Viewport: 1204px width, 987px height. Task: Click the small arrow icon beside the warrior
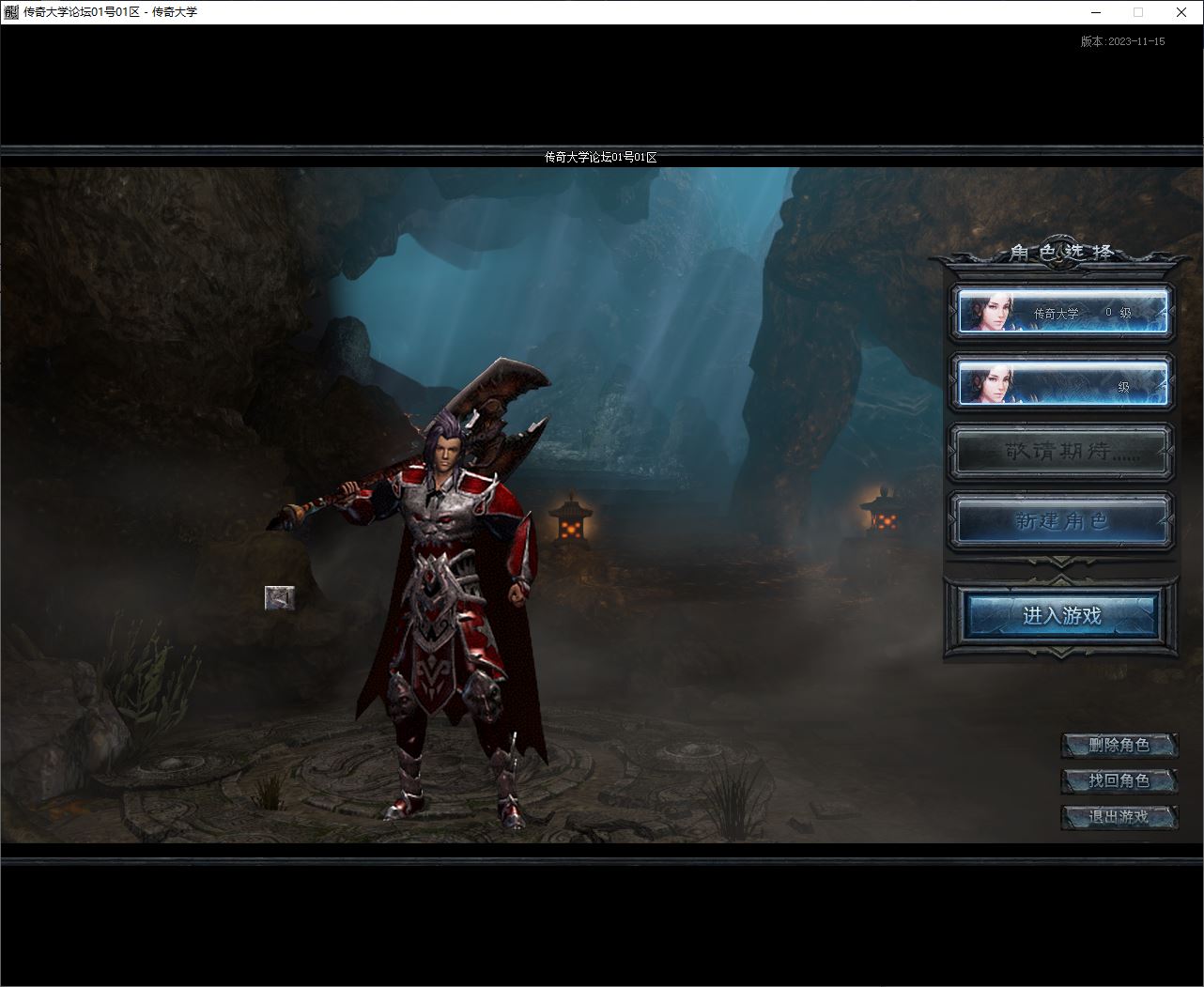279,598
